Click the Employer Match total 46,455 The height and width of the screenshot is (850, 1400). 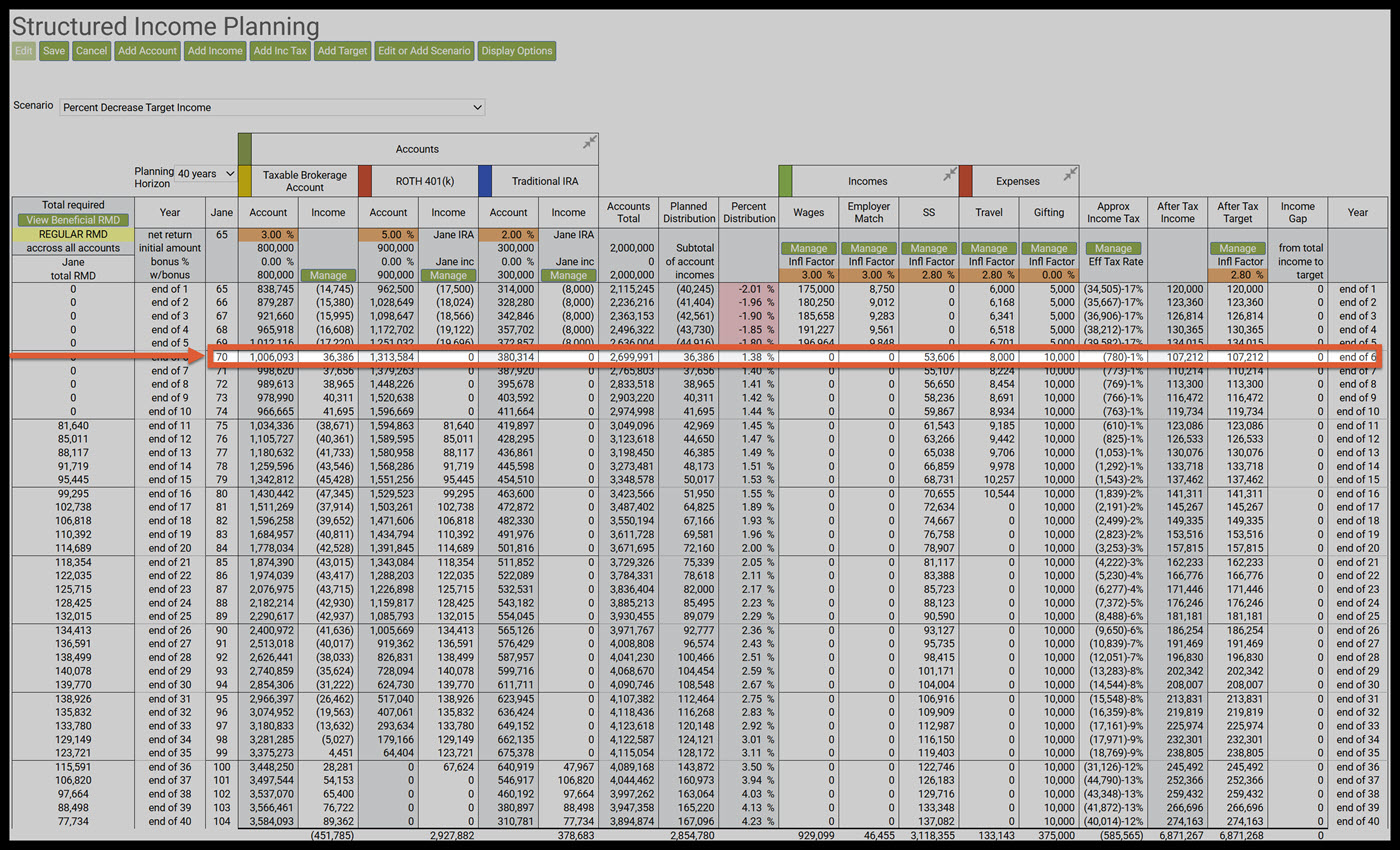878,834
